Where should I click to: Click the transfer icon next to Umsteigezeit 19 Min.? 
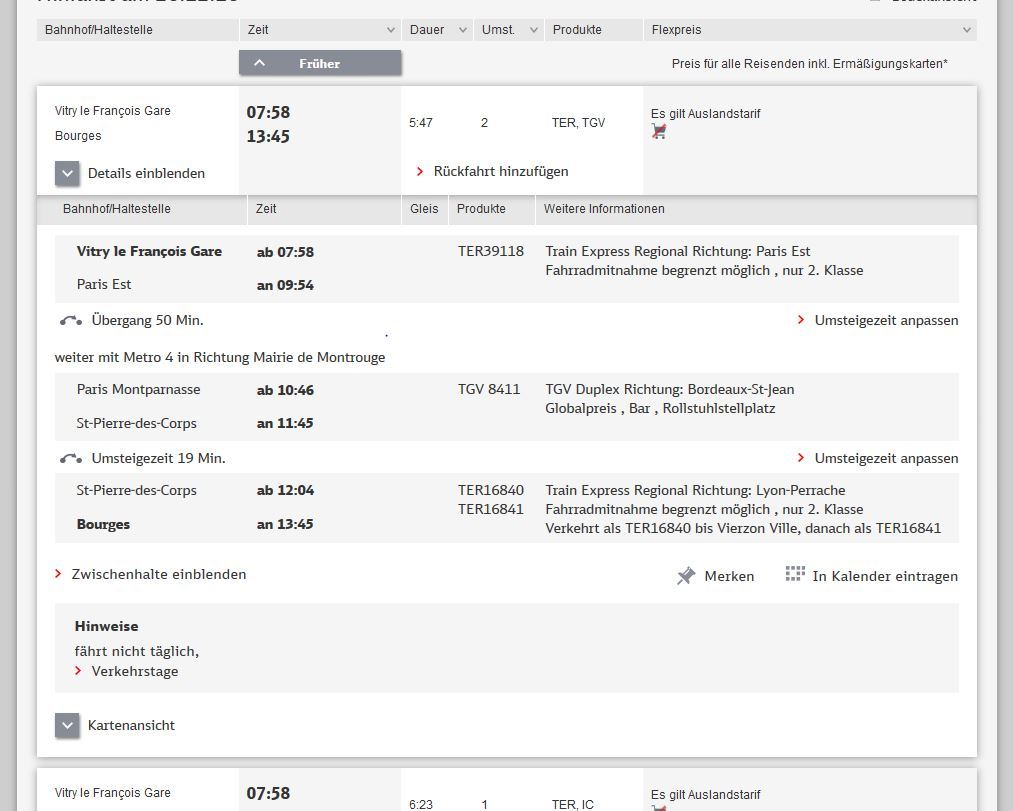point(70,459)
